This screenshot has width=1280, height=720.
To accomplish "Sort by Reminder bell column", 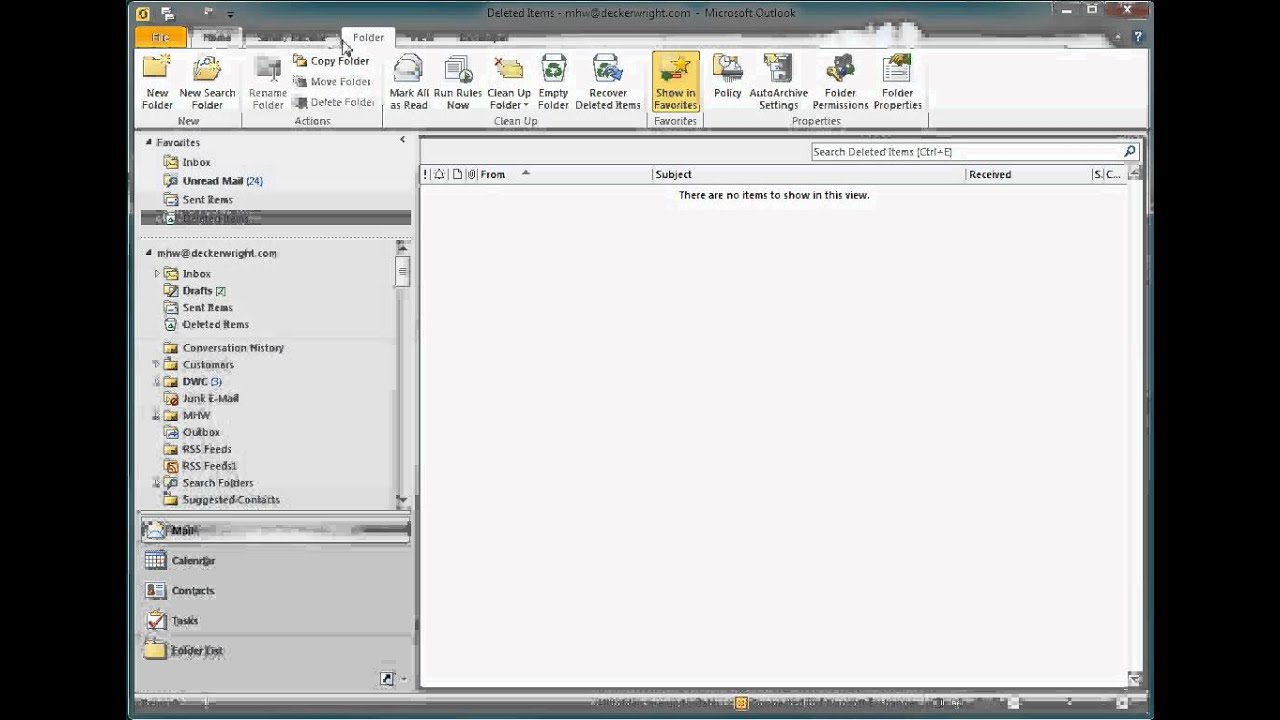I will point(439,174).
